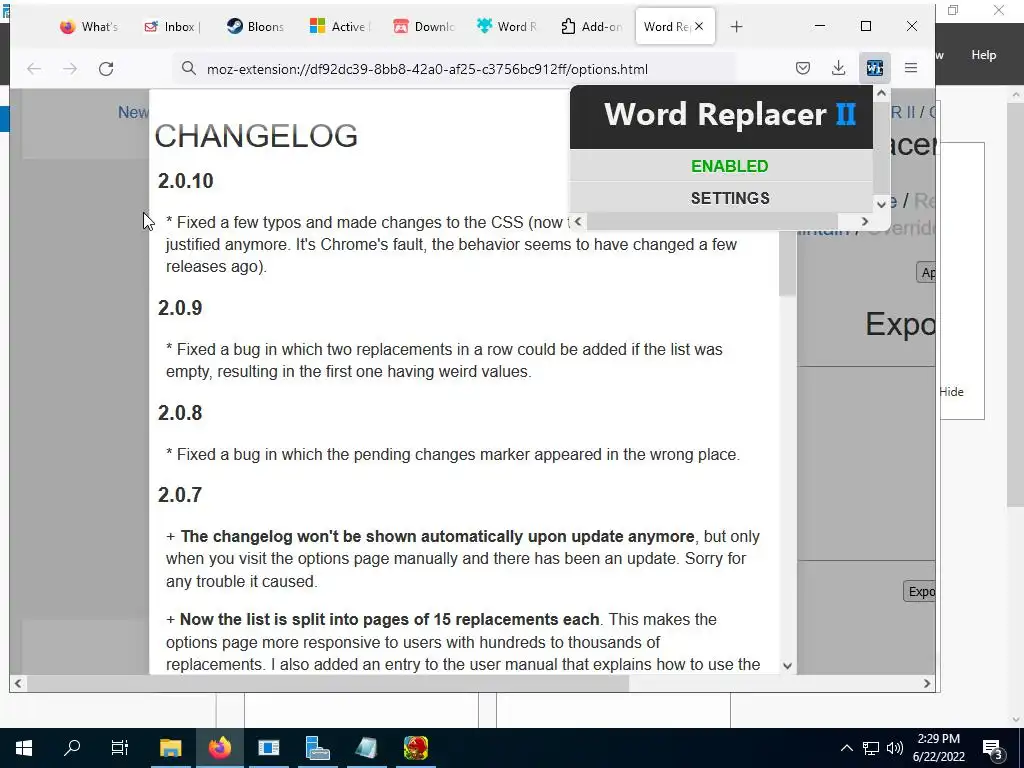
Task: Go forward to next page
Action: (70, 69)
